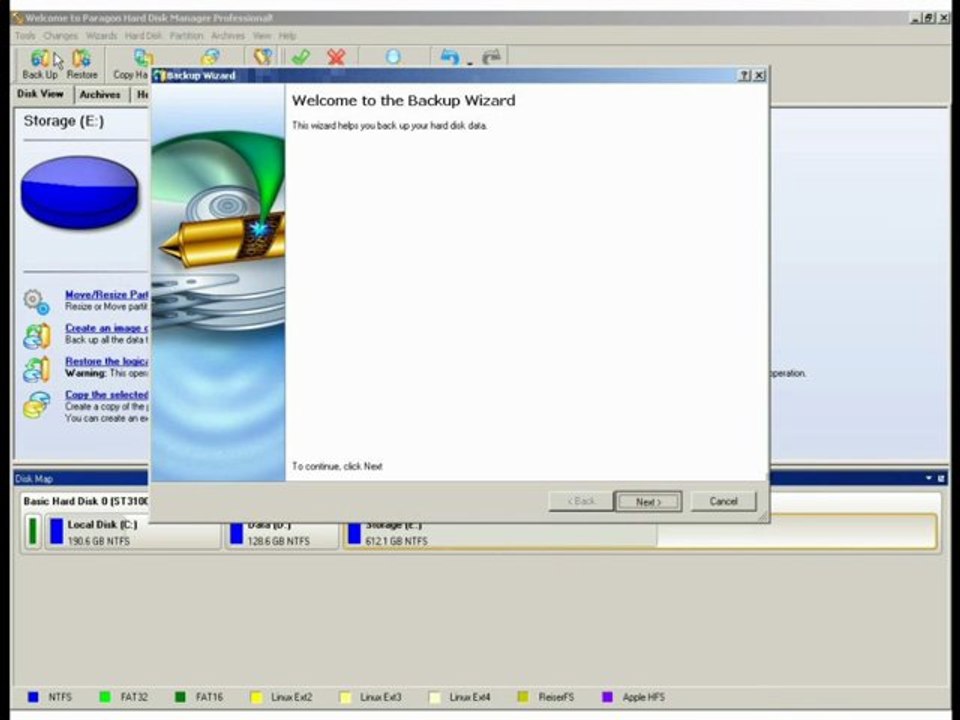
Task: Click the 'Basic Hard Disk 0' label
Action: [x=85, y=501]
